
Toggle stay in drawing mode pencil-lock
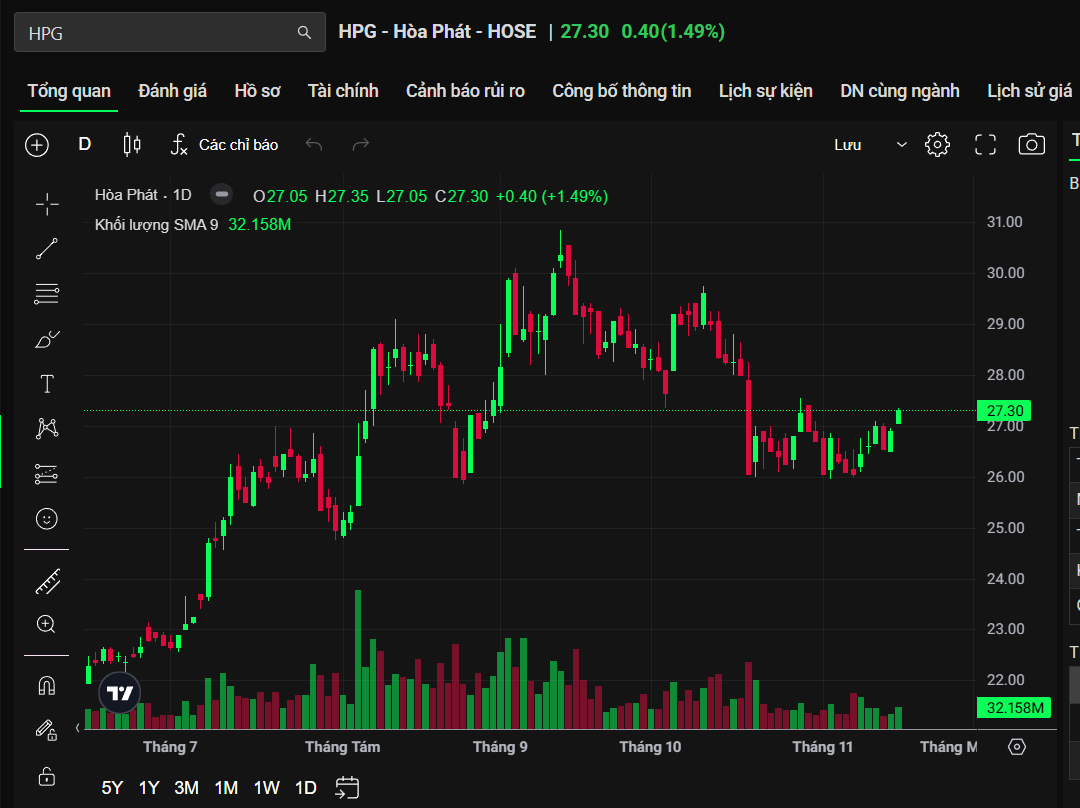coord(47,730)
